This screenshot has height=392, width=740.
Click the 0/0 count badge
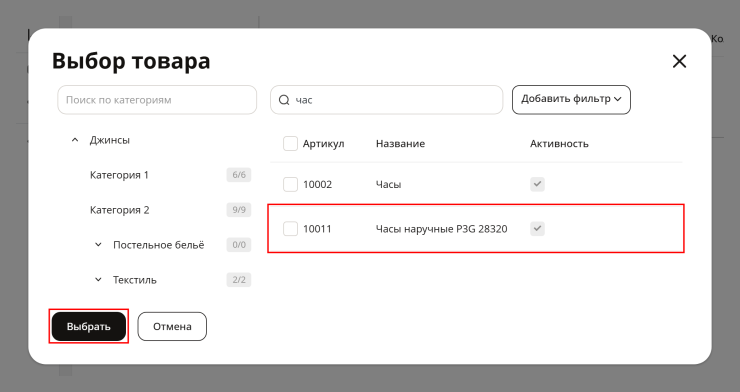(x=239, y=245)
